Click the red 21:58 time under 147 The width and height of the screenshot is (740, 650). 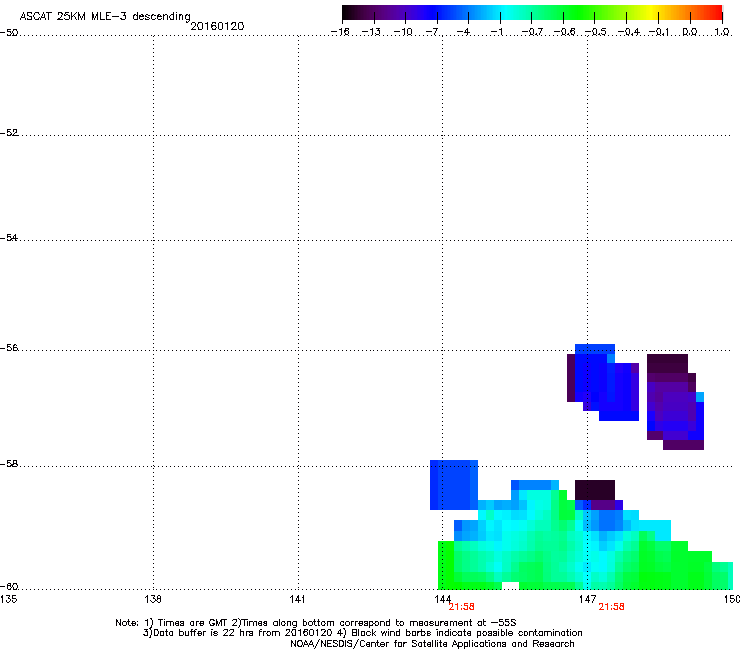[611, 607]
